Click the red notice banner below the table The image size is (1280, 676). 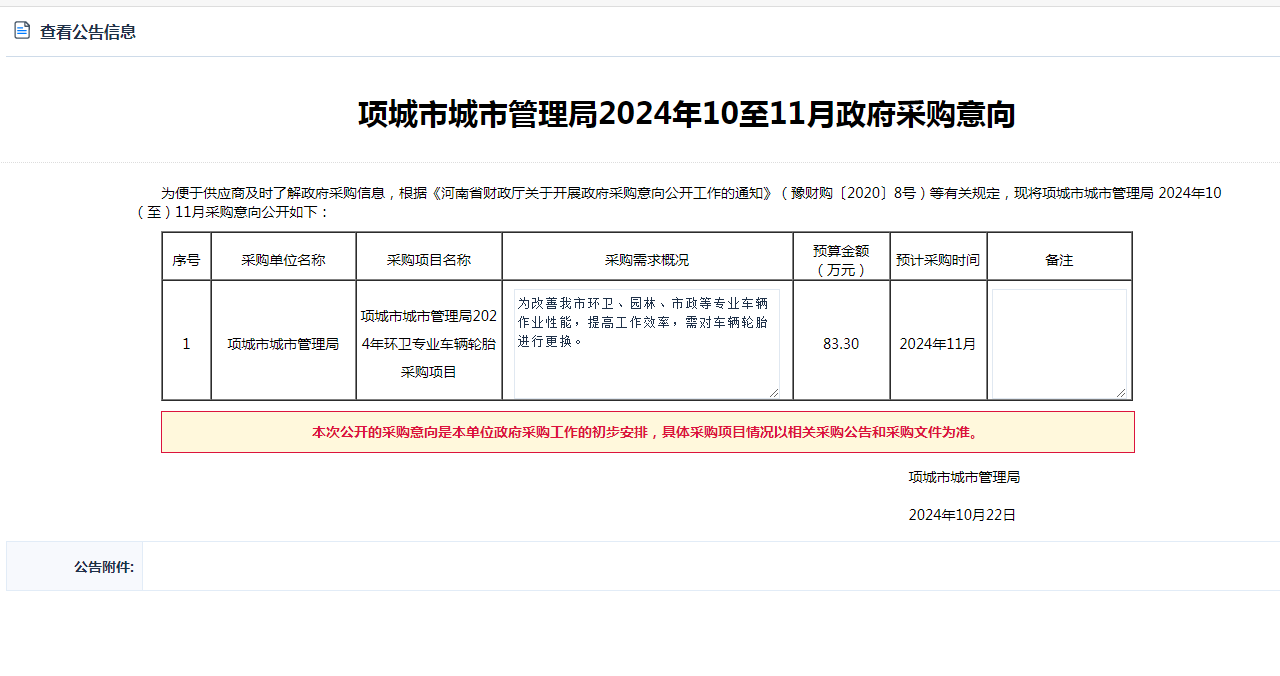click(647, 433)
